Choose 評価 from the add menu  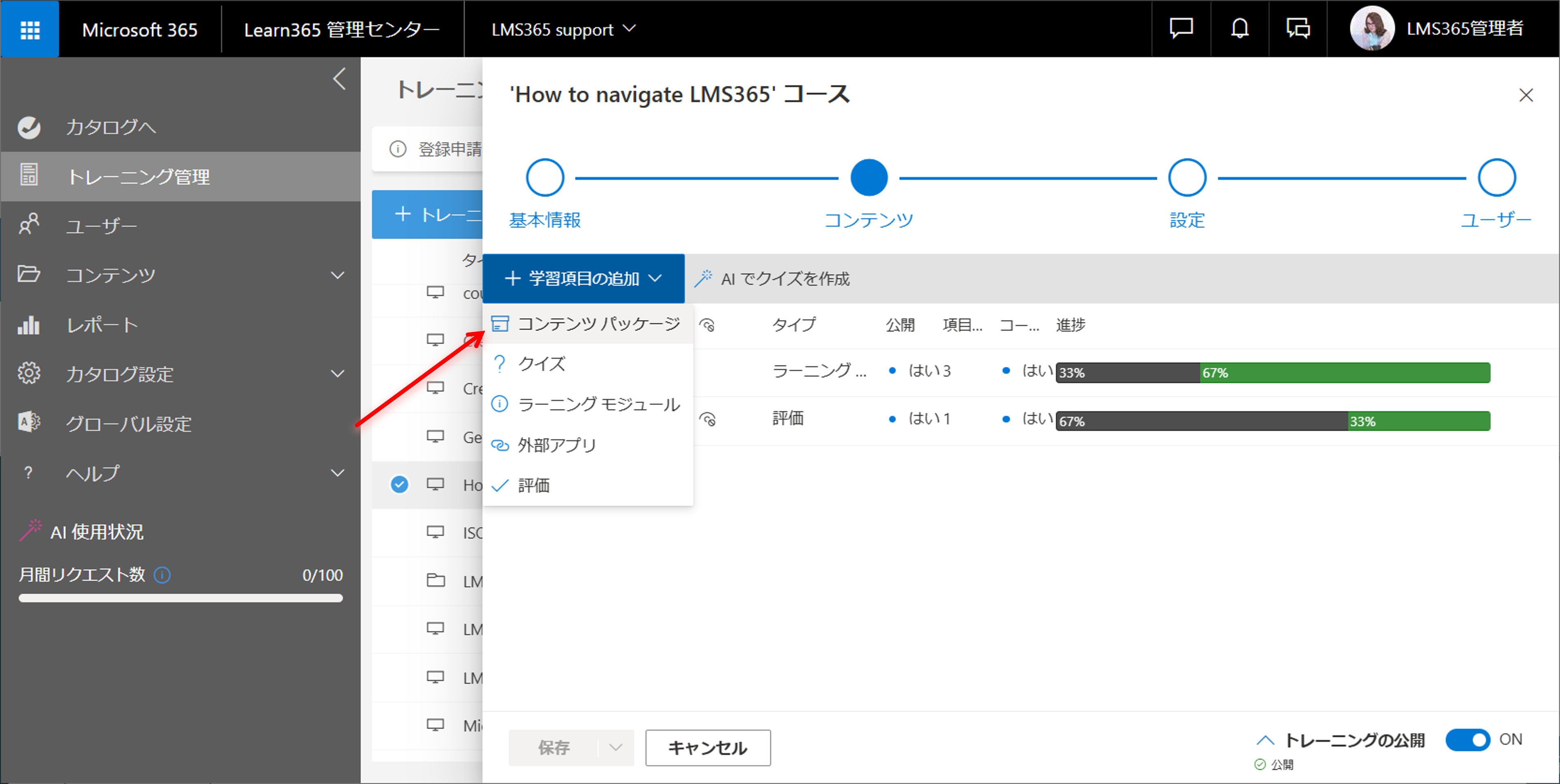point(588,486)
